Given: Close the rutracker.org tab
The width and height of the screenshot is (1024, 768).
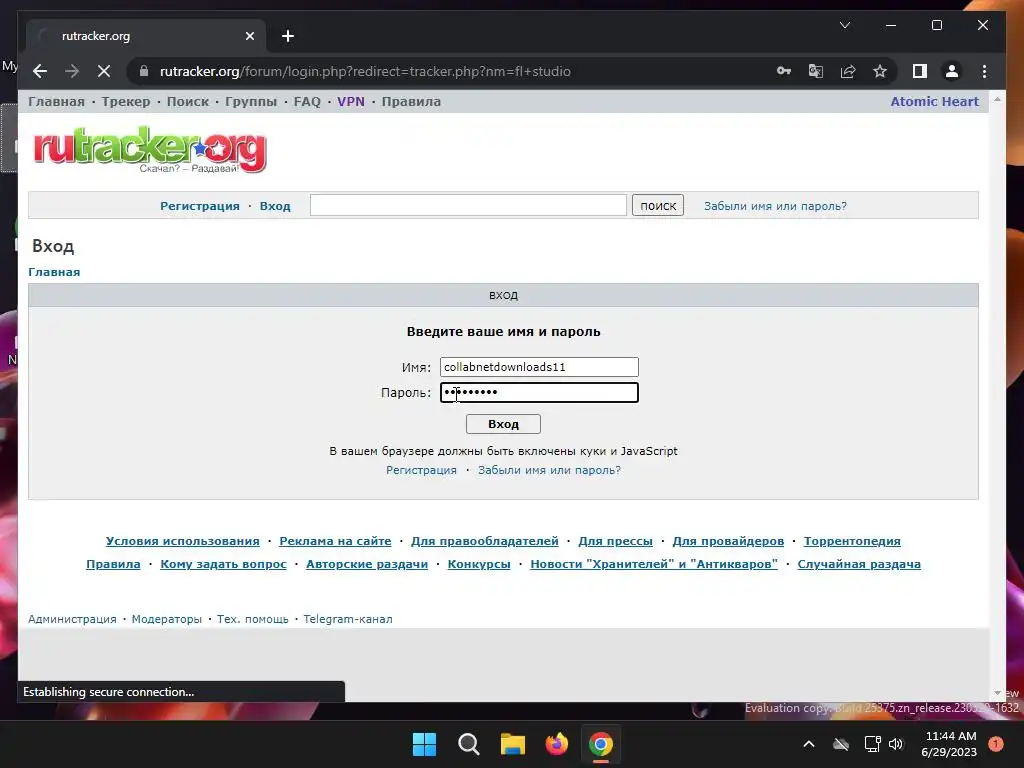Looking at the screenshot, I should coord(249,36).
